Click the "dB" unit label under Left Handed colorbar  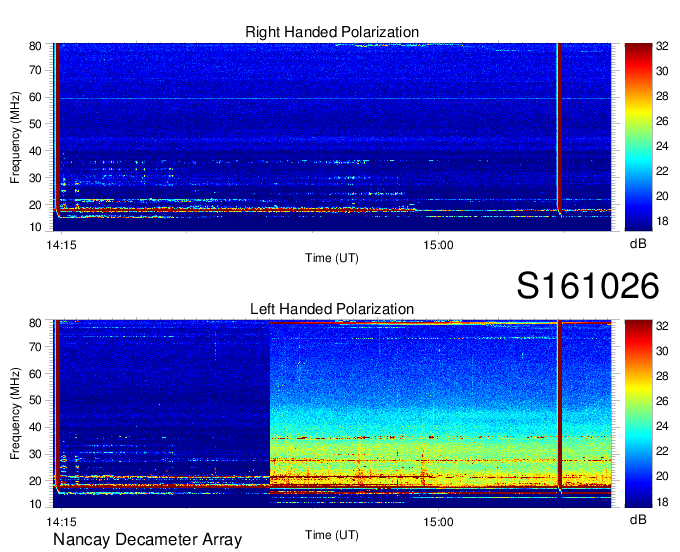[x=638, y=519]
